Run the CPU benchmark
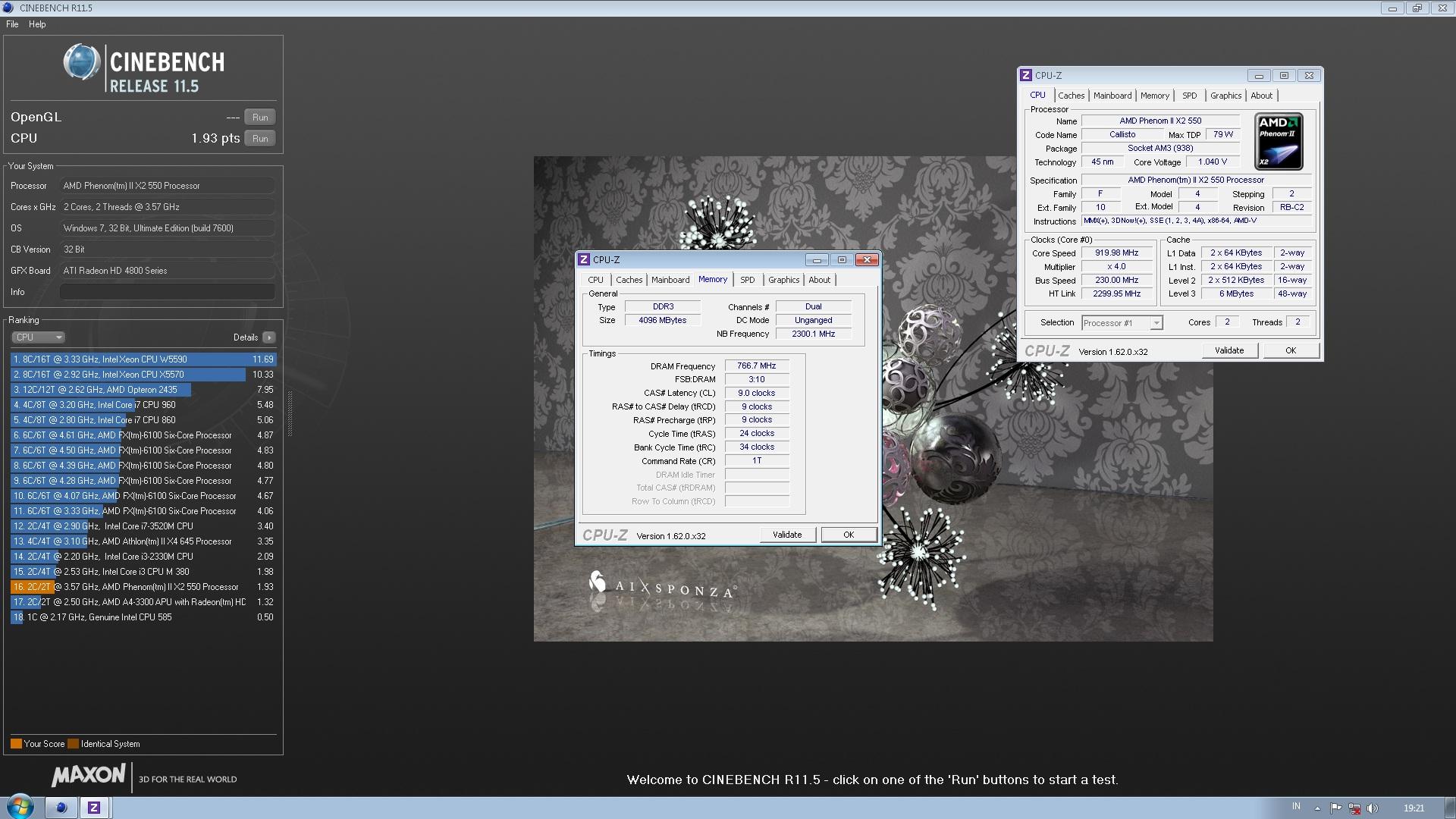The width and height of the screenshot is (1456, 819). [x=260, y=139]
